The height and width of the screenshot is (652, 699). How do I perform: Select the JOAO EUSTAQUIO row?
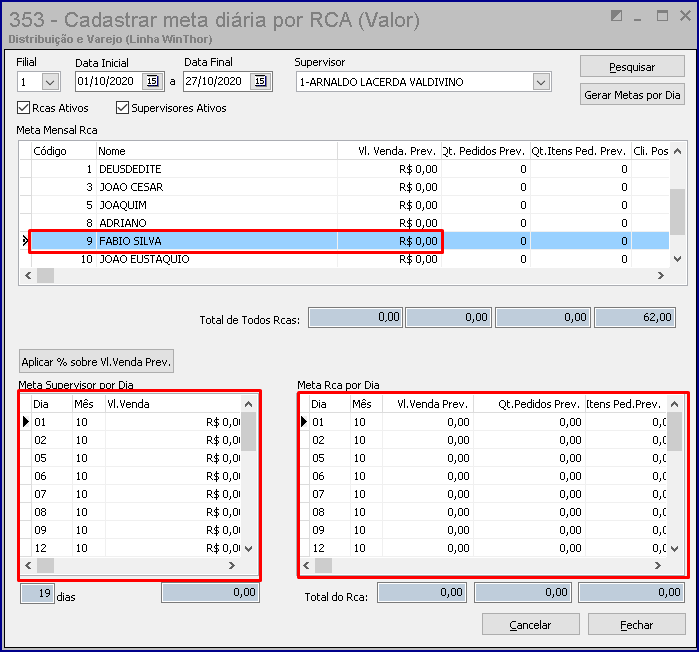[x=344, y=259]
